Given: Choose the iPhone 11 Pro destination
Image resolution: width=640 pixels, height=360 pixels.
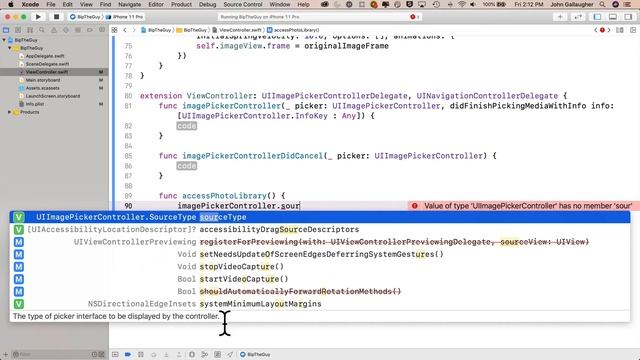Looking at the screenshot, I should click(x=124, y=17).
